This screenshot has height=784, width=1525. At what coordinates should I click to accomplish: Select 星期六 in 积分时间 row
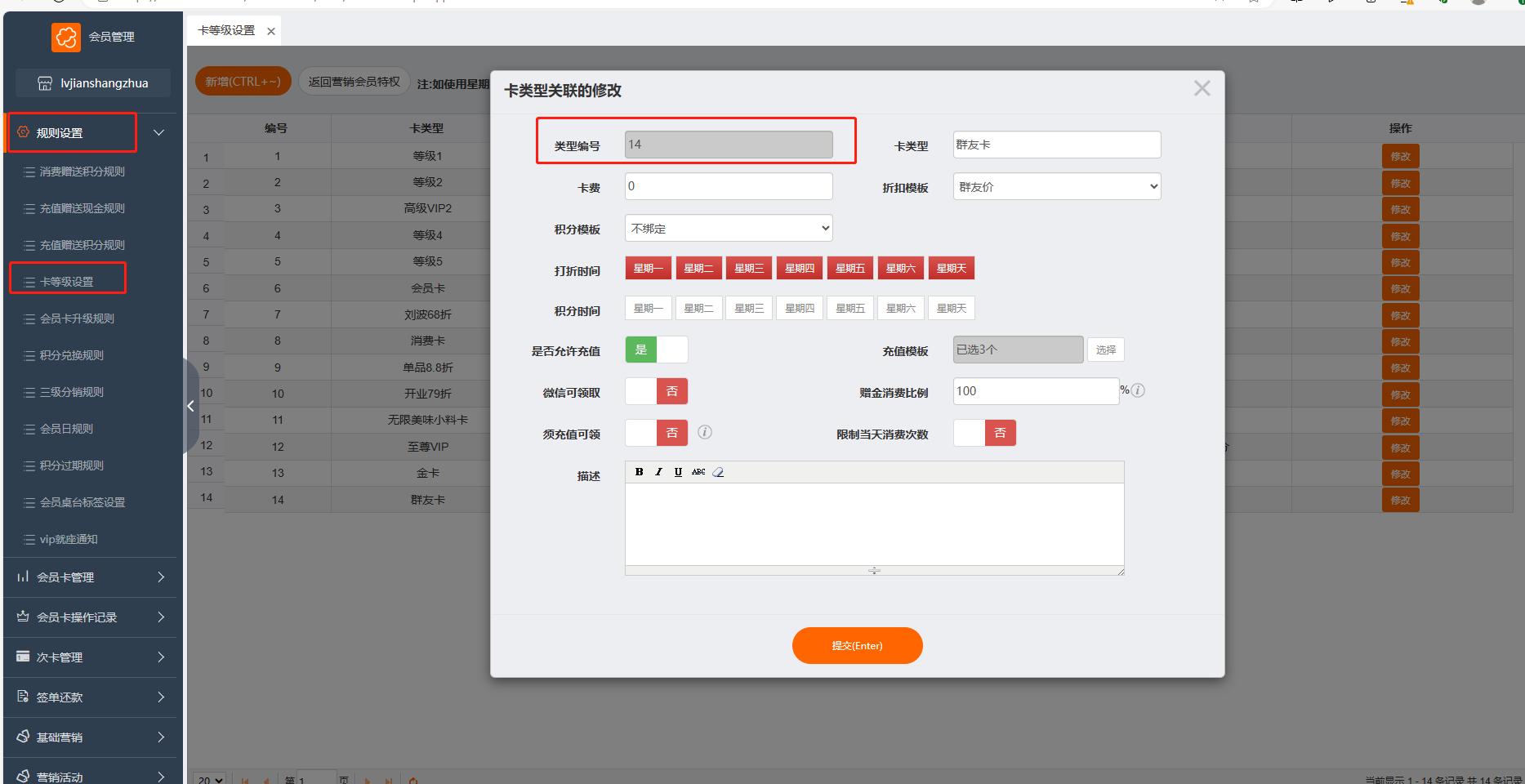tap(901, 308)
